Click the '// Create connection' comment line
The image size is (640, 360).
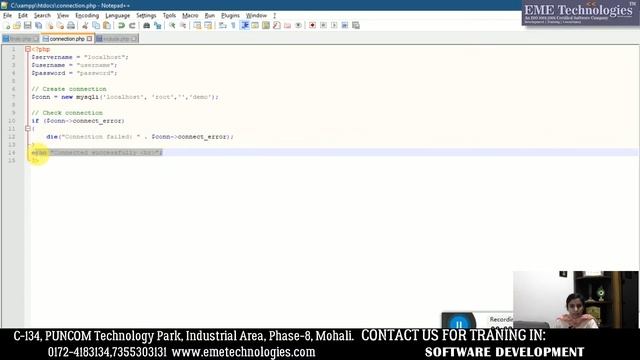pyautogui.click(x=69, y=89)
